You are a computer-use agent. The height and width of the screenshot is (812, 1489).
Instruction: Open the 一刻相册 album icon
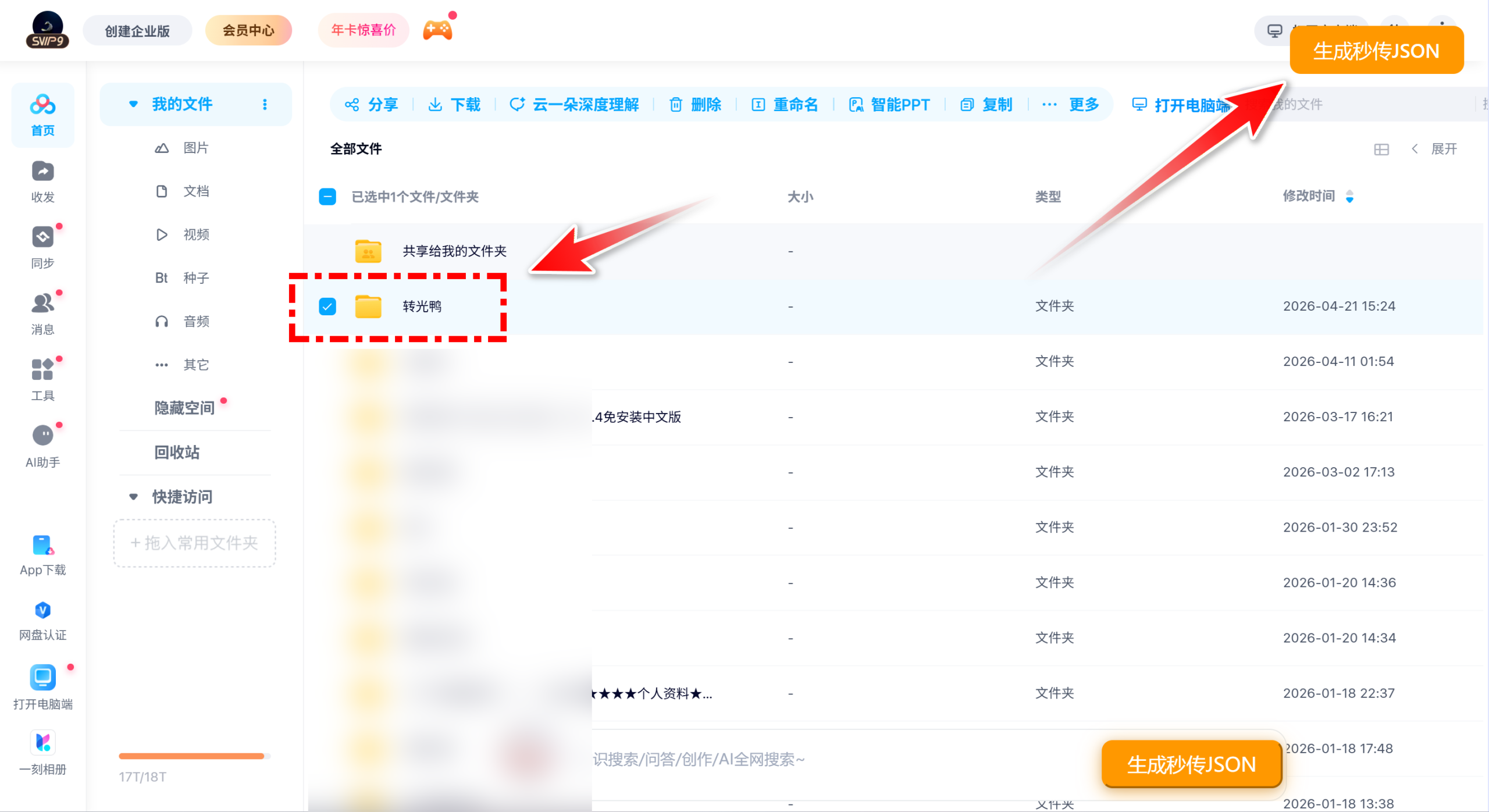(42, 743)
